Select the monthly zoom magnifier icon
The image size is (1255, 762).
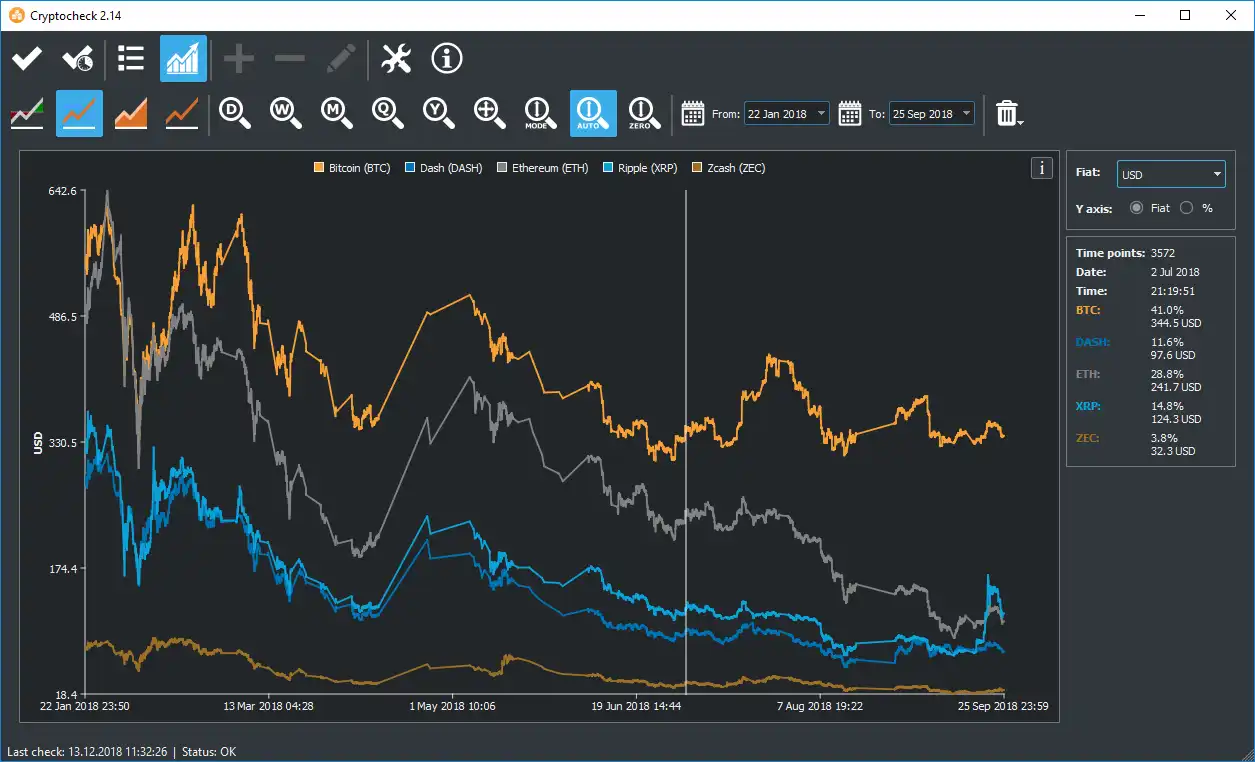click(x=336, y=113)
